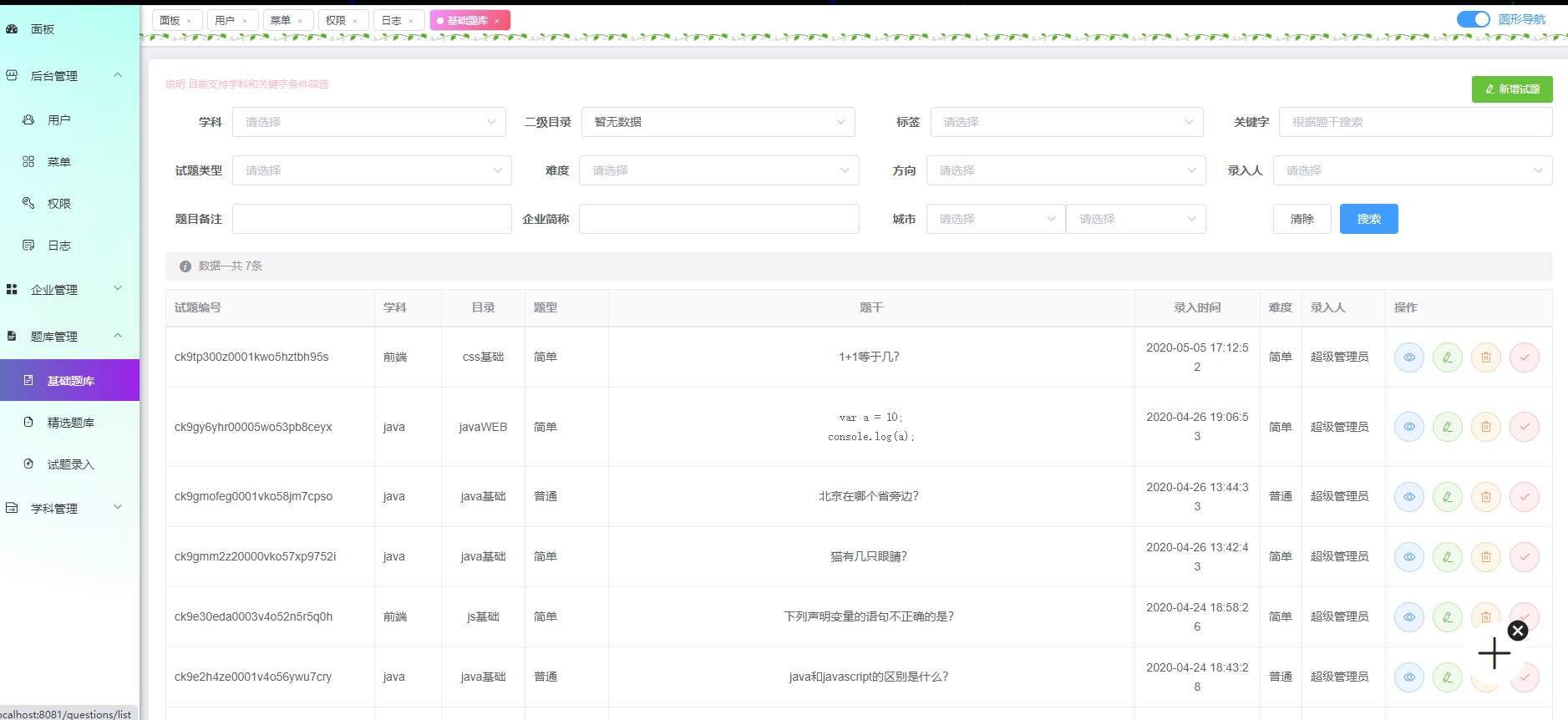Image resolution: width=1568 pixels, height=720 pixels.
Task: Preview the 猫有几只眼睛? question
Action: 1409,557
